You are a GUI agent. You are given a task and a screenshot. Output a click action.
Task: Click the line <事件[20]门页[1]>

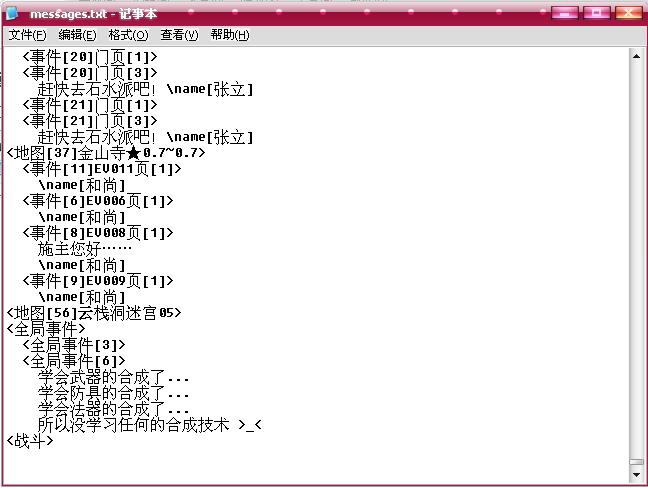coord(90,57)
